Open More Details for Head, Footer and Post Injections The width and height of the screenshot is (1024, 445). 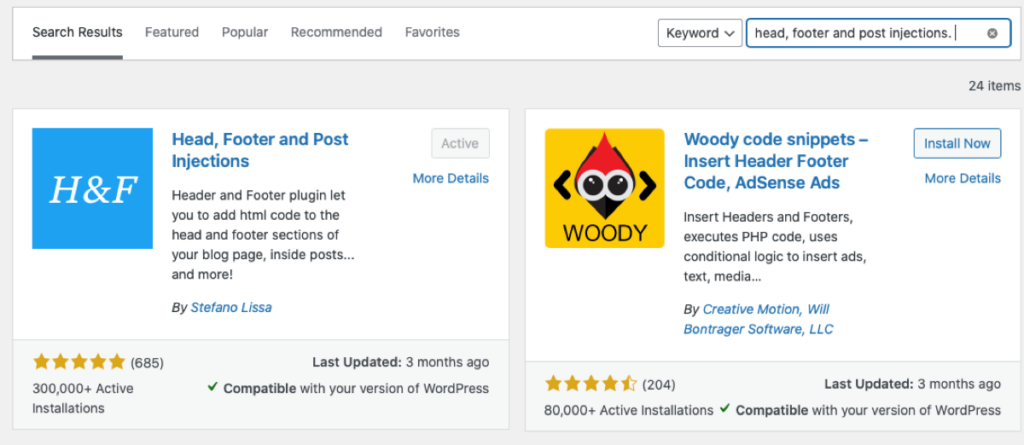tap(450, 178)
